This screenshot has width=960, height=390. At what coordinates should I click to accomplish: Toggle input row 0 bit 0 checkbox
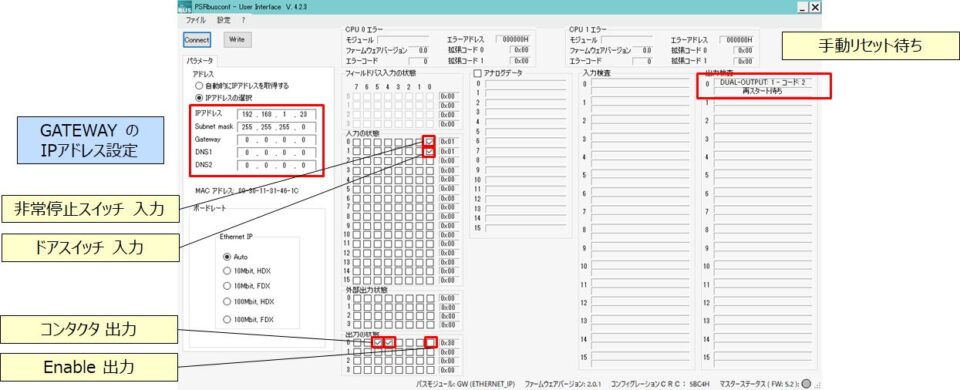(x=429, y=141)
